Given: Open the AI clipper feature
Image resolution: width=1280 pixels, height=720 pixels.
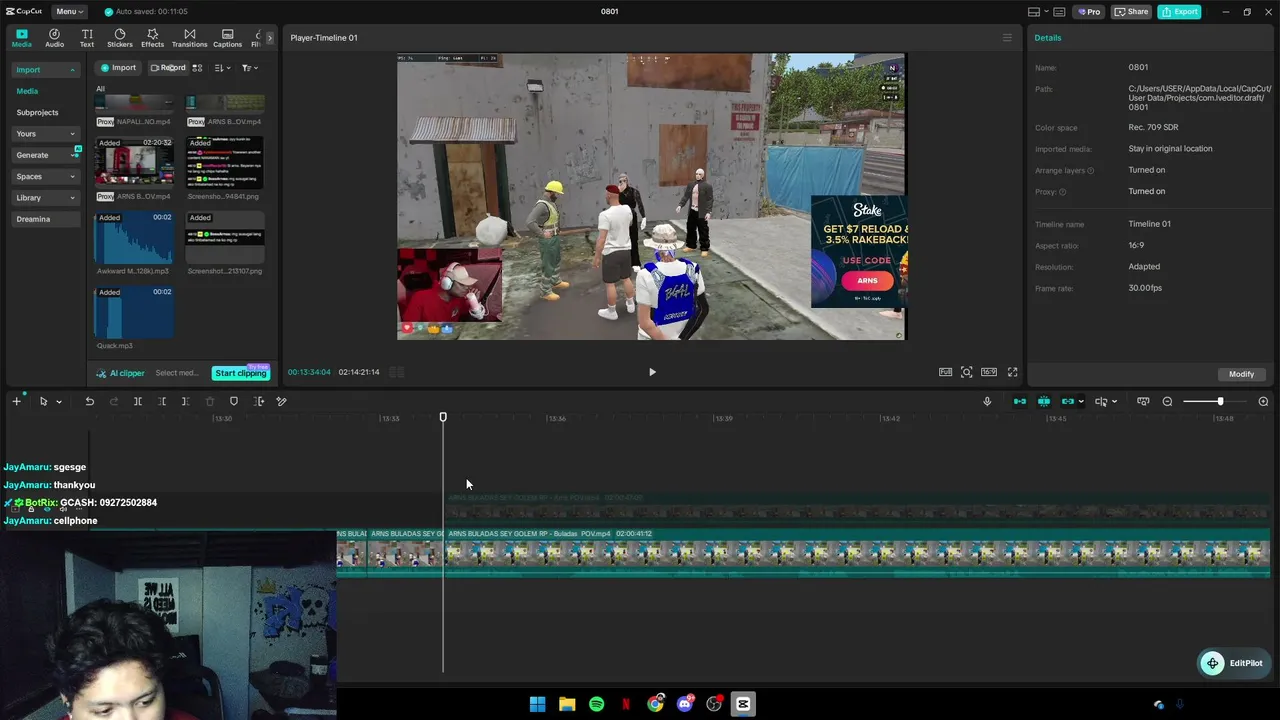Looking at the screenshot, I should click(121, 373).
